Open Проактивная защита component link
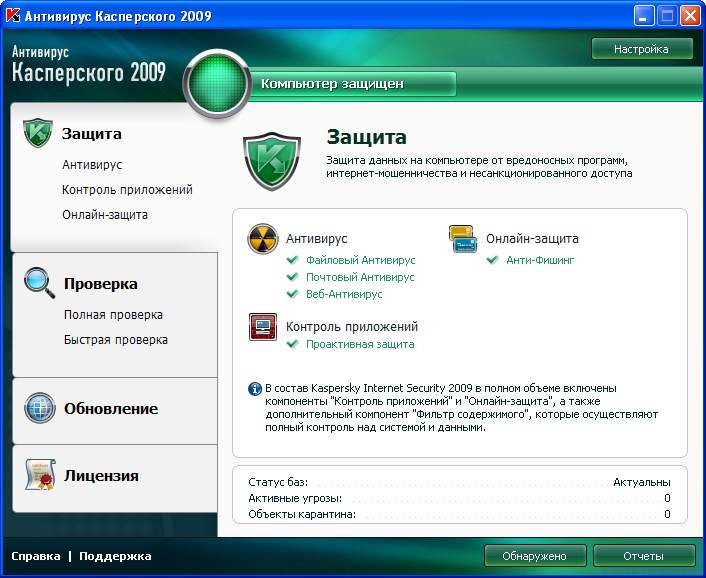The height and width of the screenshot is (578, 706). pyautogui.click(x=360, y=344)
